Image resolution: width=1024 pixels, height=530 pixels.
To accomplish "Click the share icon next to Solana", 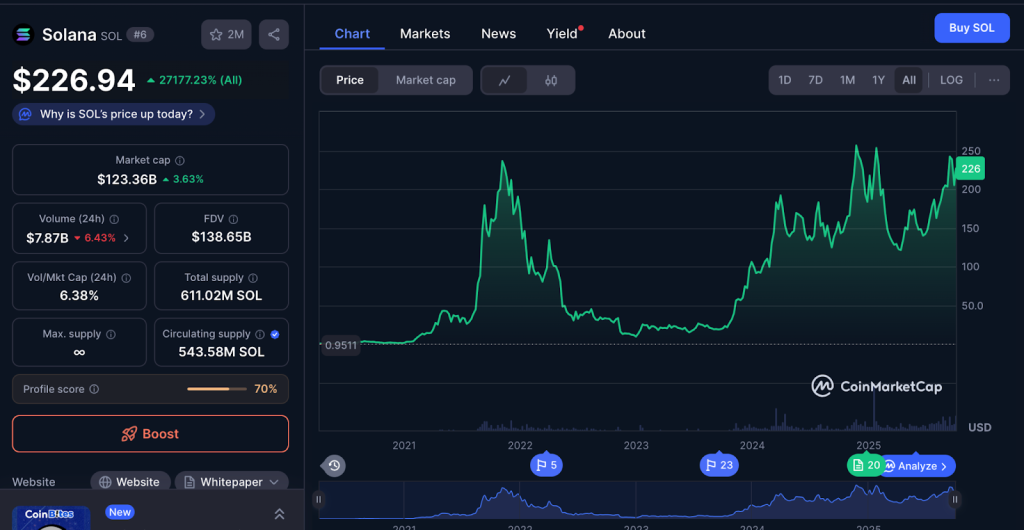I will click(x=273, y=34).
